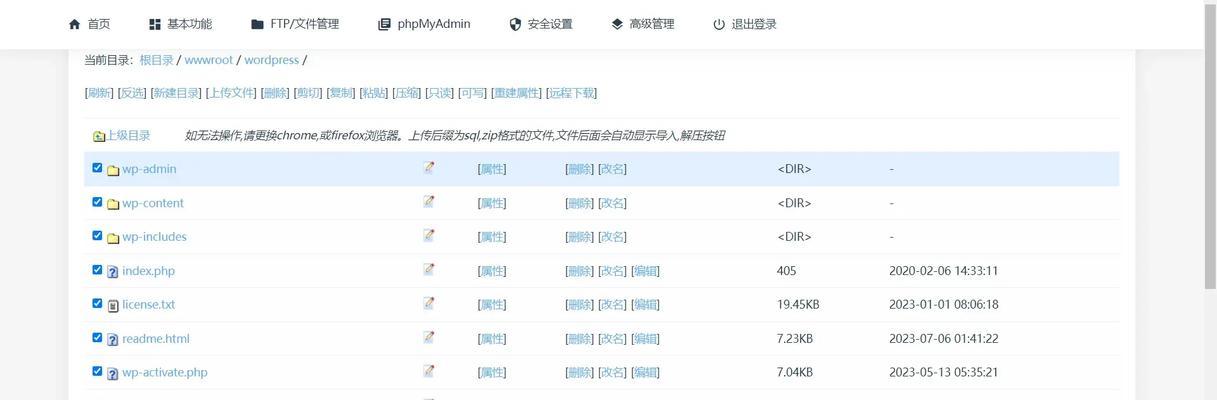Click 删除 for wp-content
1217x400 pixels.
(580, 203)
